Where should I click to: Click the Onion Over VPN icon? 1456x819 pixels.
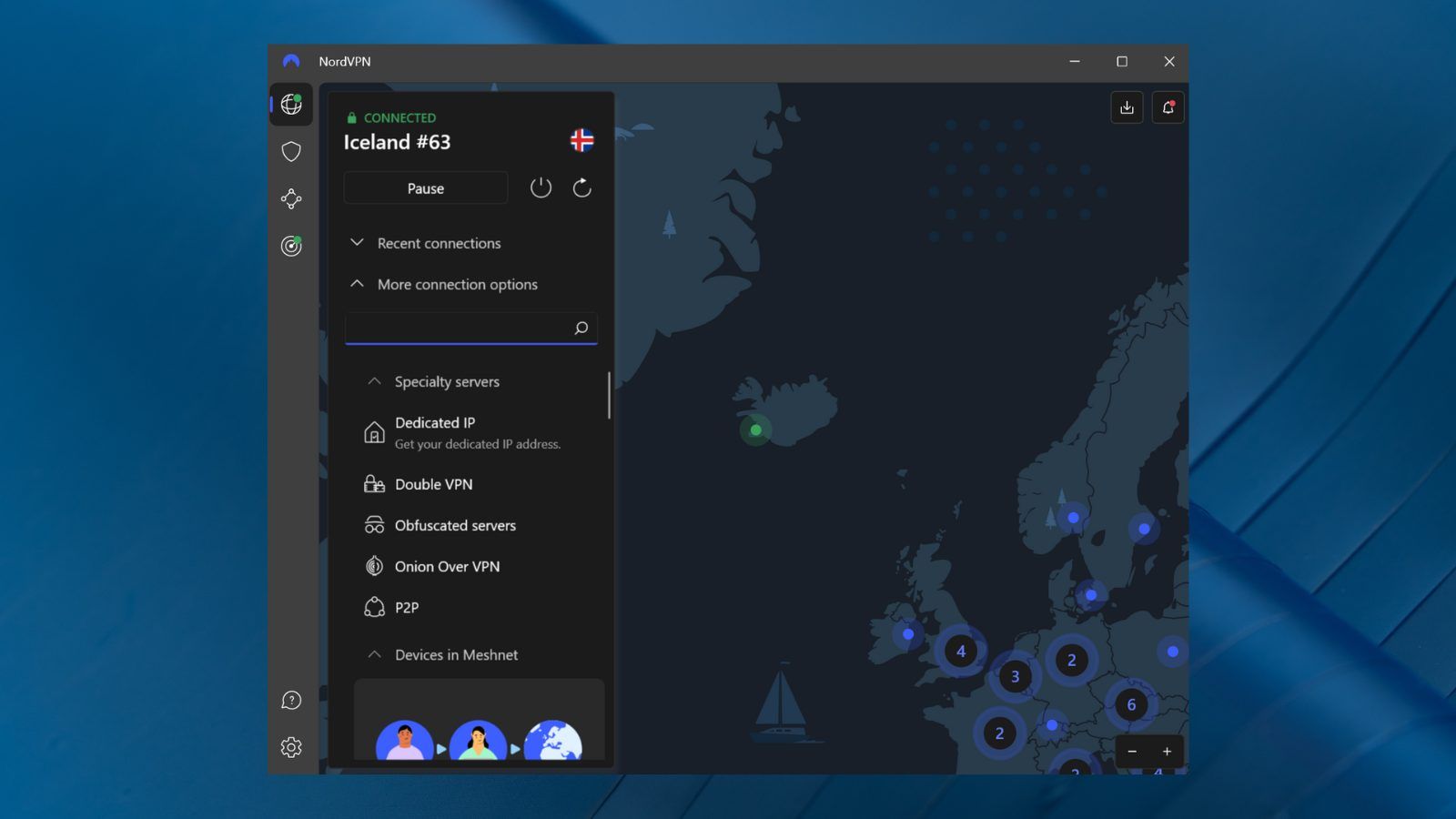(x=374, y=566)
